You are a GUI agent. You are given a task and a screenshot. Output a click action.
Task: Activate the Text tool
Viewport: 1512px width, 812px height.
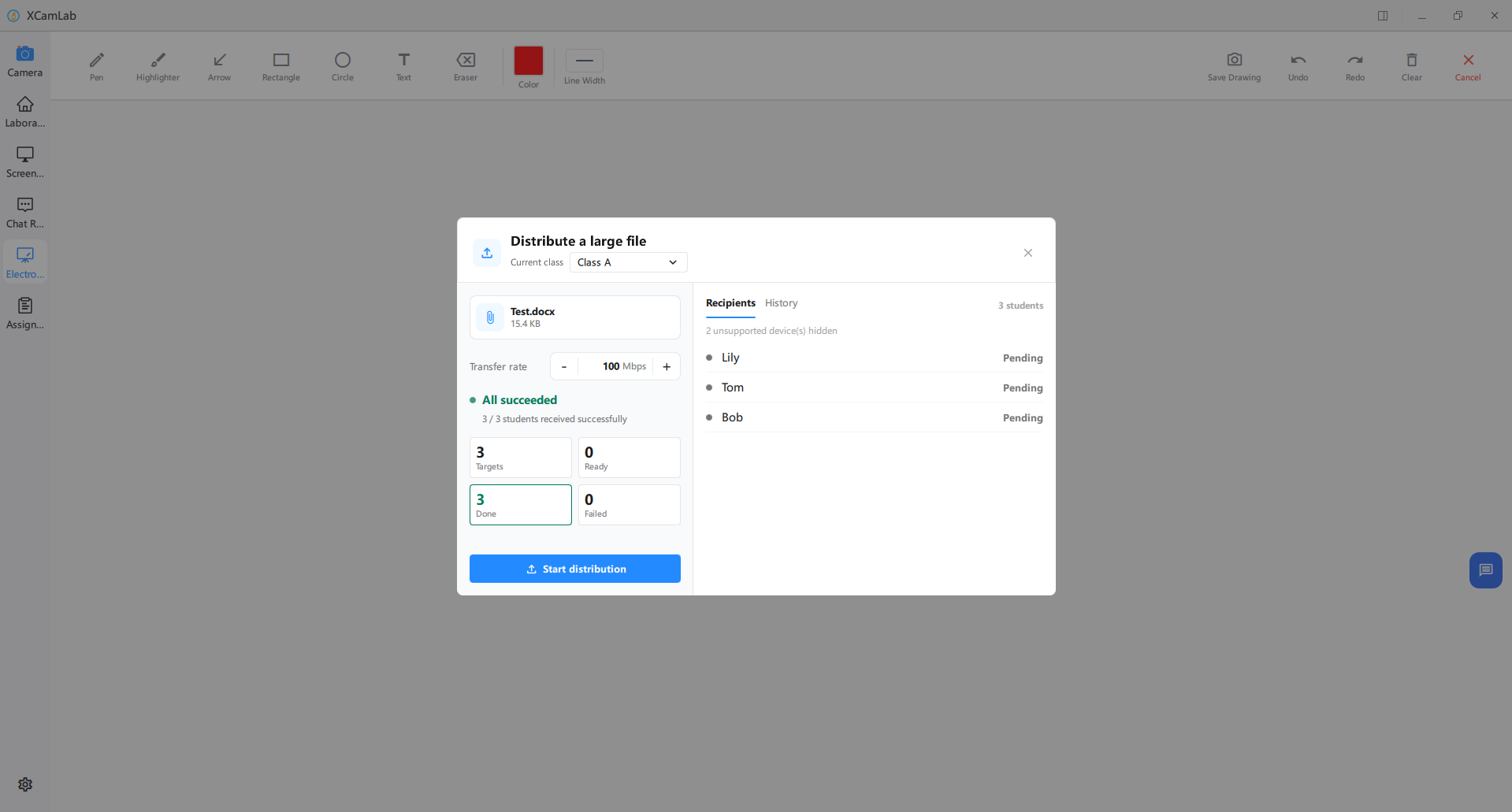pyautogui.click(x=403, y=66)
